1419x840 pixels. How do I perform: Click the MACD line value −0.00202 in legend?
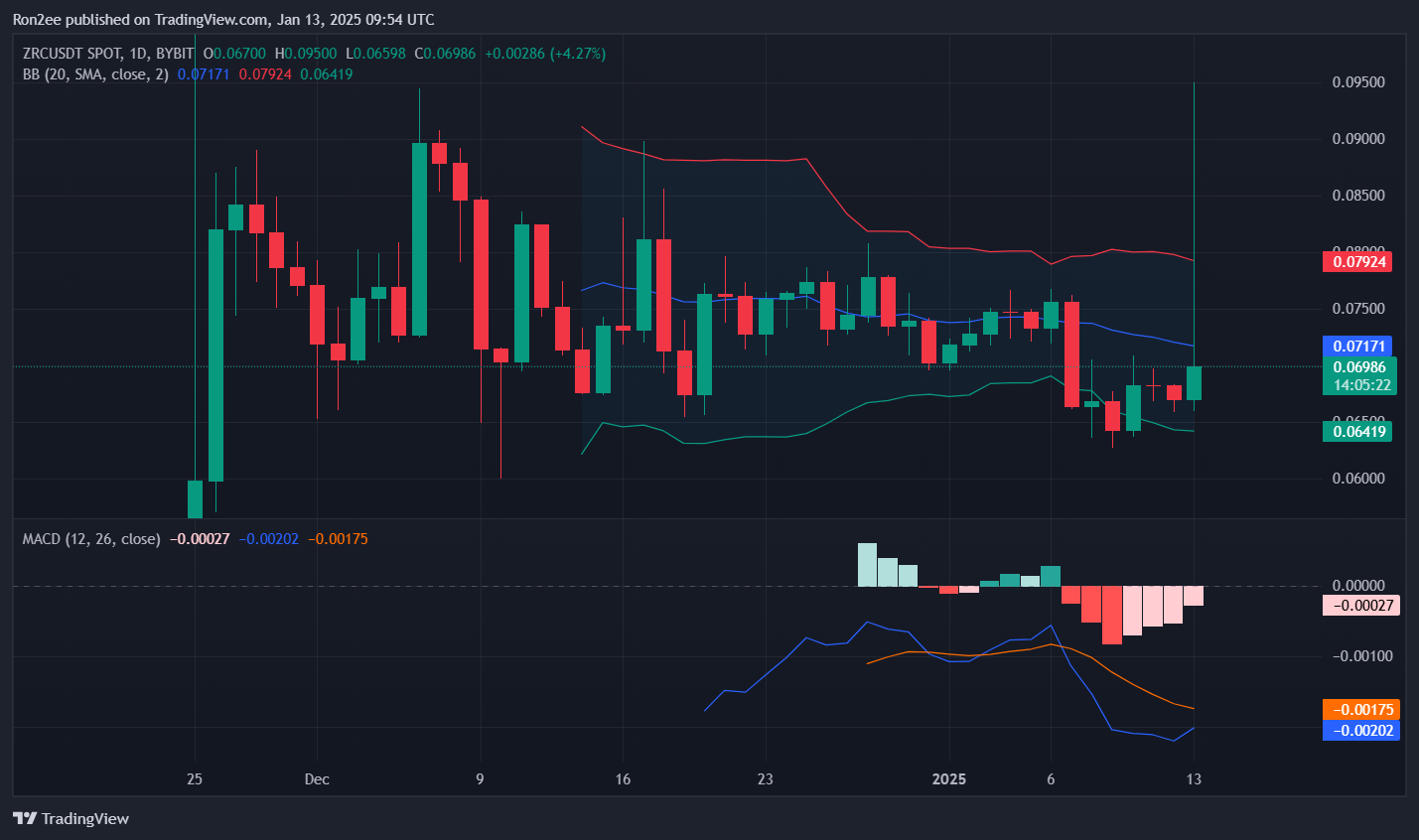(x=269, y=539)
